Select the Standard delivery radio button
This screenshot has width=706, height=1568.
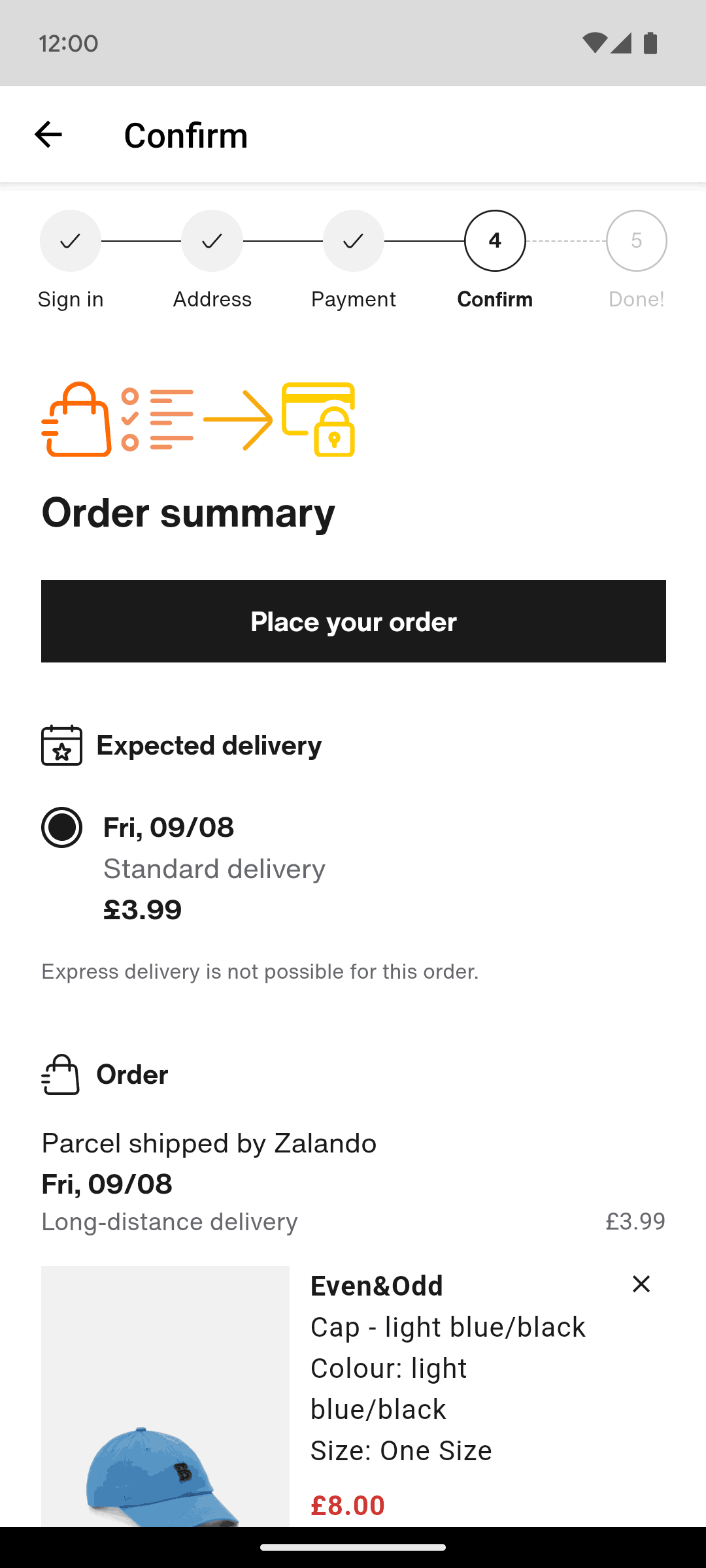coord(61,827)
